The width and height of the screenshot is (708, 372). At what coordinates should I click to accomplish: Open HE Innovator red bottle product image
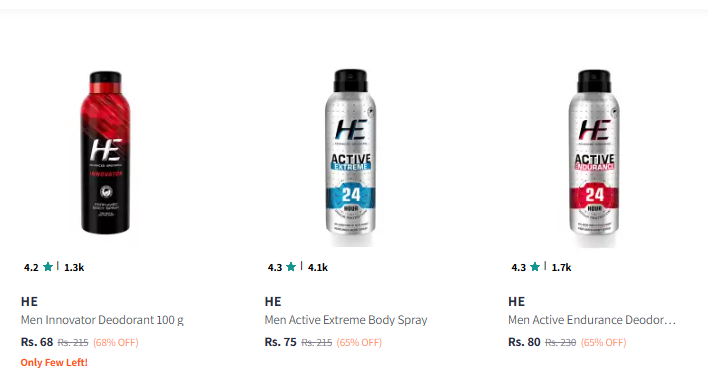click(106, 153)
